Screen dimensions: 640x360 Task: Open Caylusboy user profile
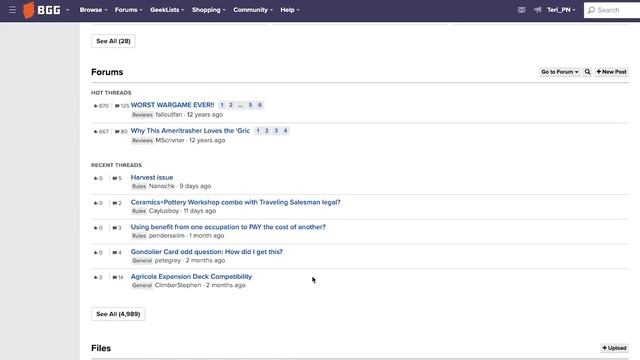[164, 211]
